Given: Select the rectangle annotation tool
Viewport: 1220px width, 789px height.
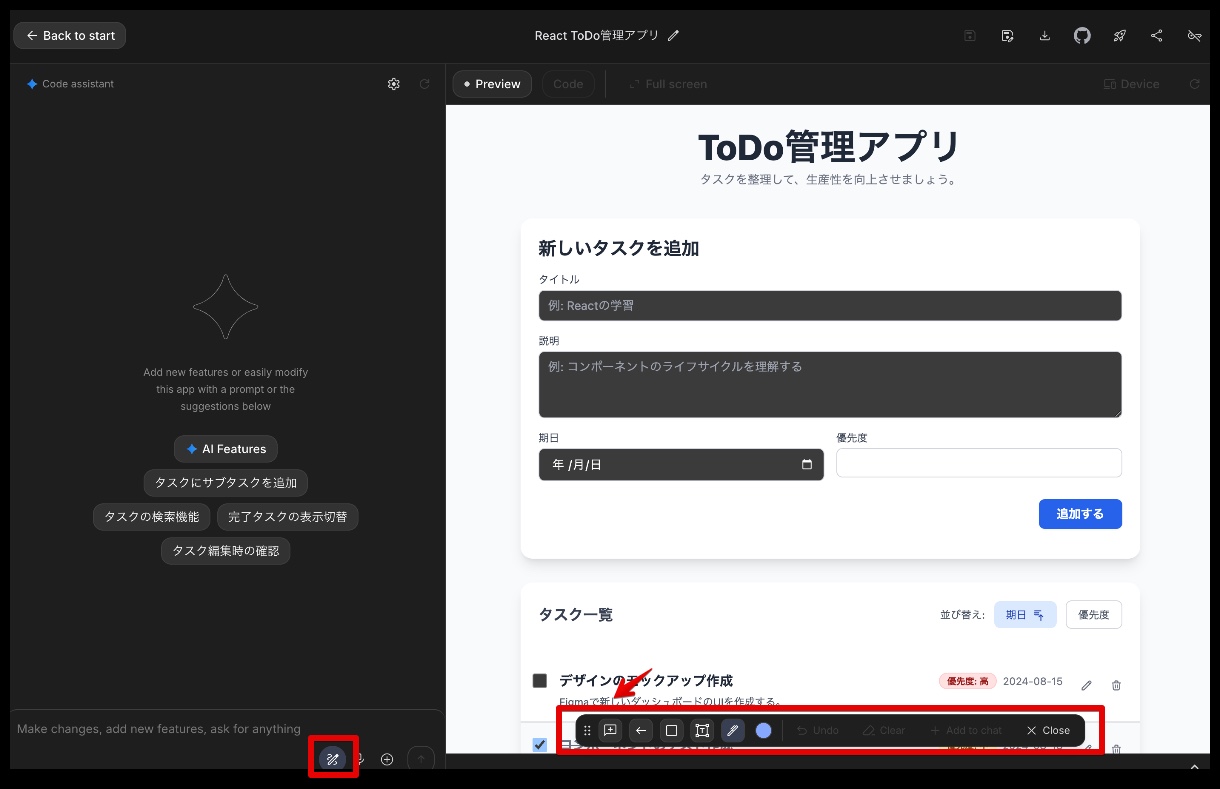Looking at the screenshot, I should (x=671, y=730).
